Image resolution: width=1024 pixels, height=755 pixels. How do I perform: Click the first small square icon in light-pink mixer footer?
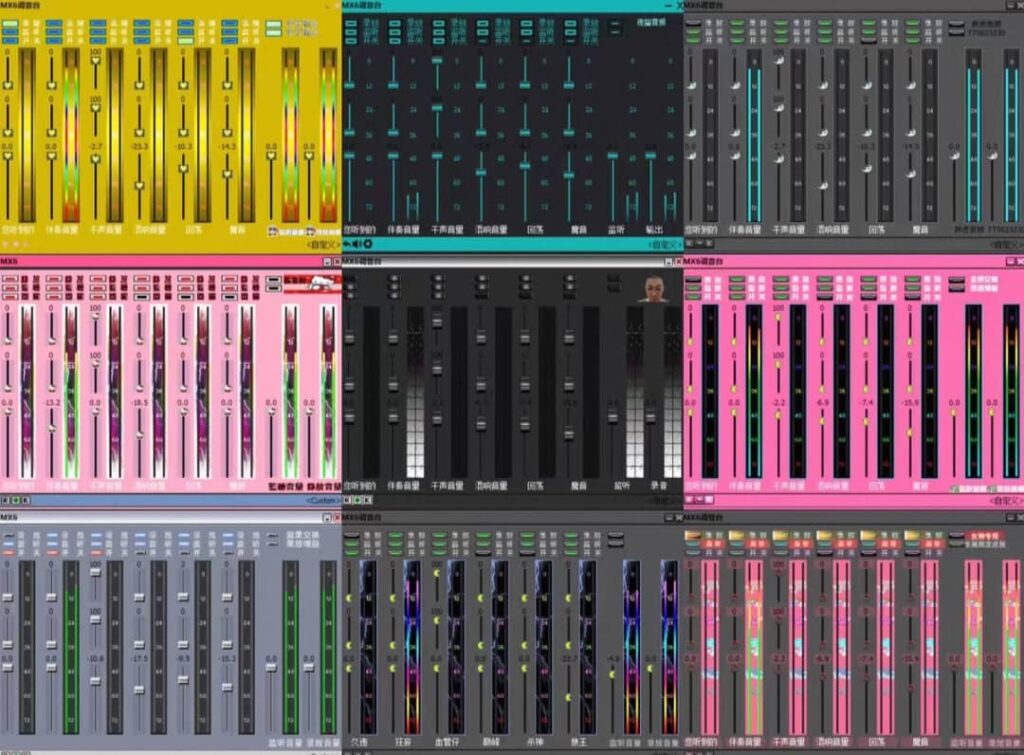4,499
